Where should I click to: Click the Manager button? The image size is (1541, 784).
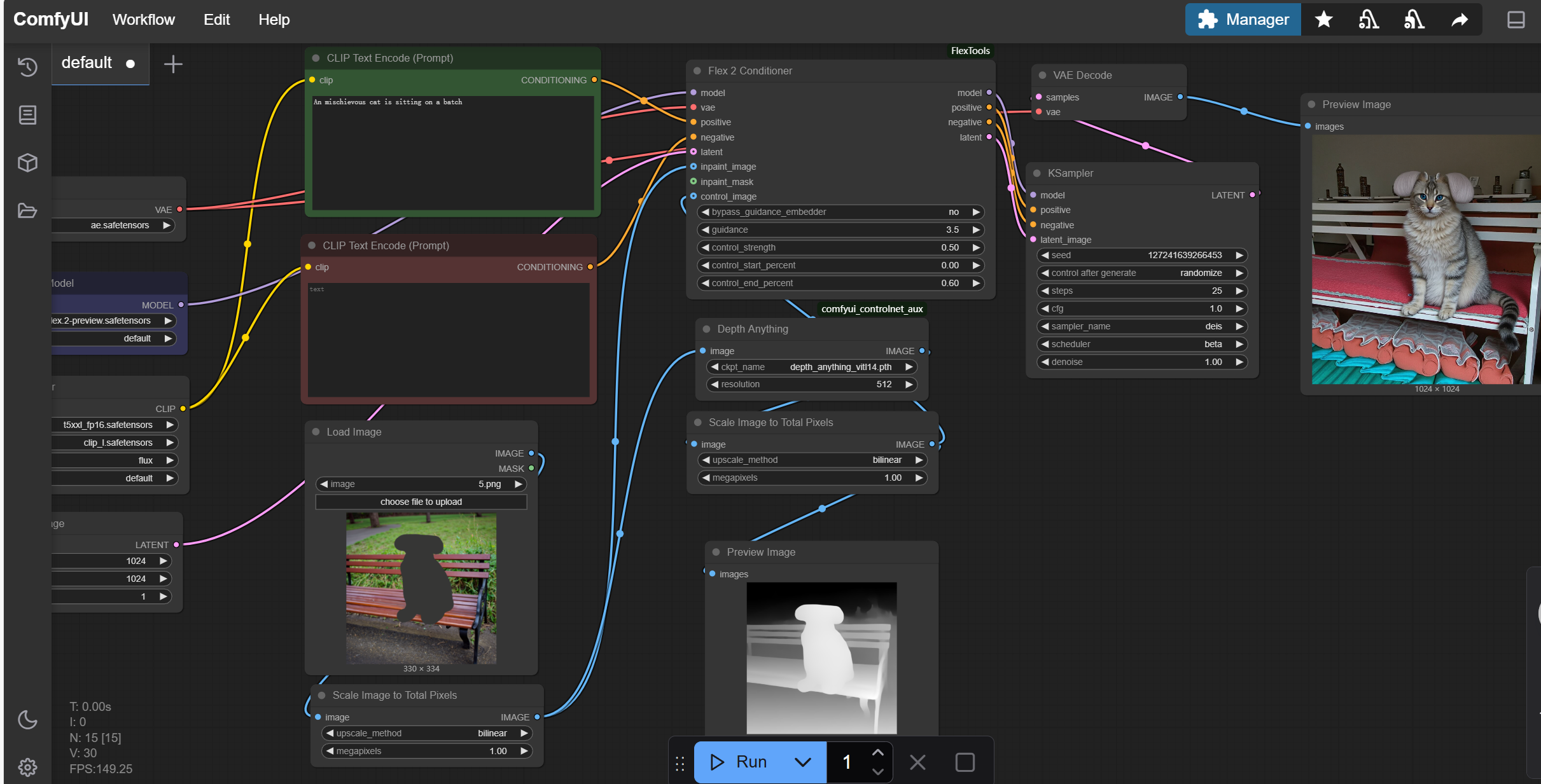1243,20
